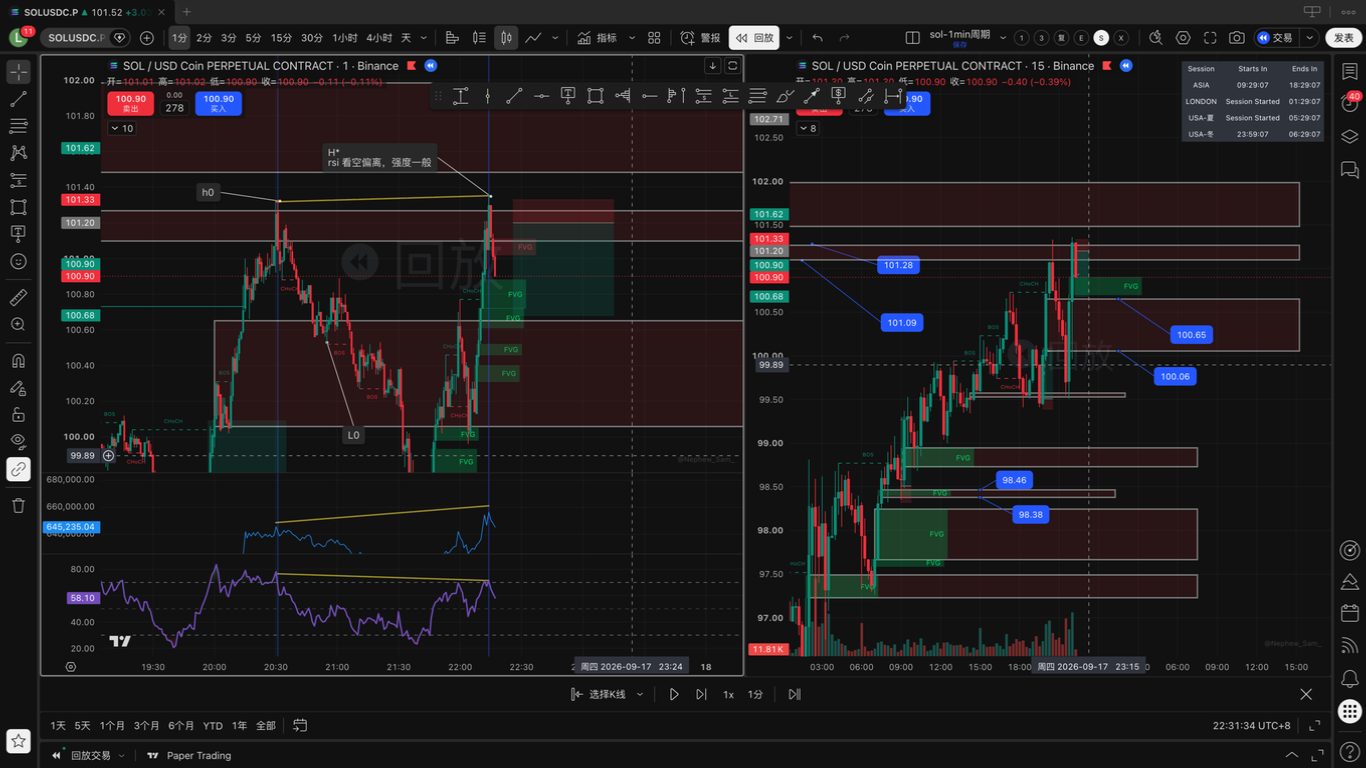1366x768 pixels.
Task: Enter fullscreen mode from top toolbar
Action: (1210, 38)
